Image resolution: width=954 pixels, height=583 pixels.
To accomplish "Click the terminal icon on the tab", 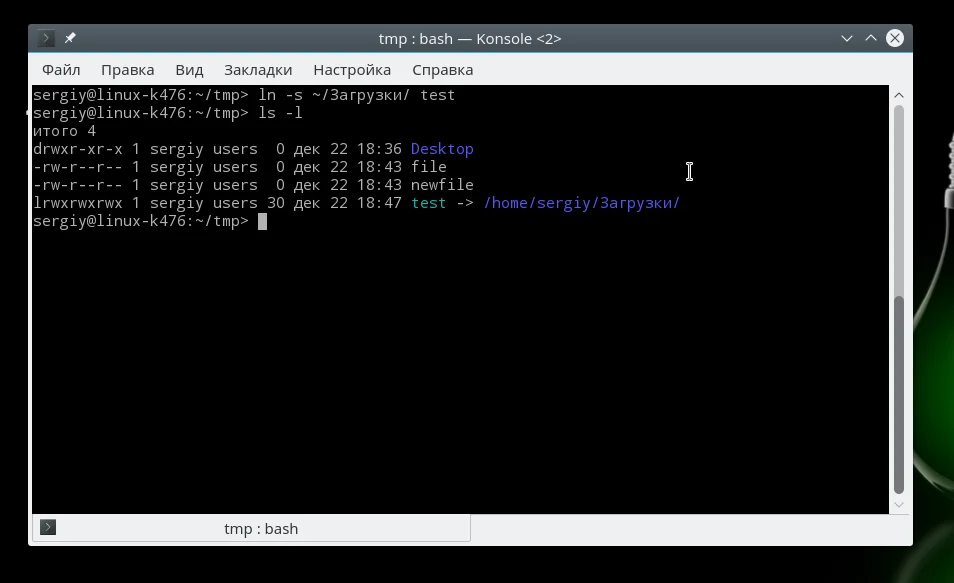I will (x=48, y=528).
